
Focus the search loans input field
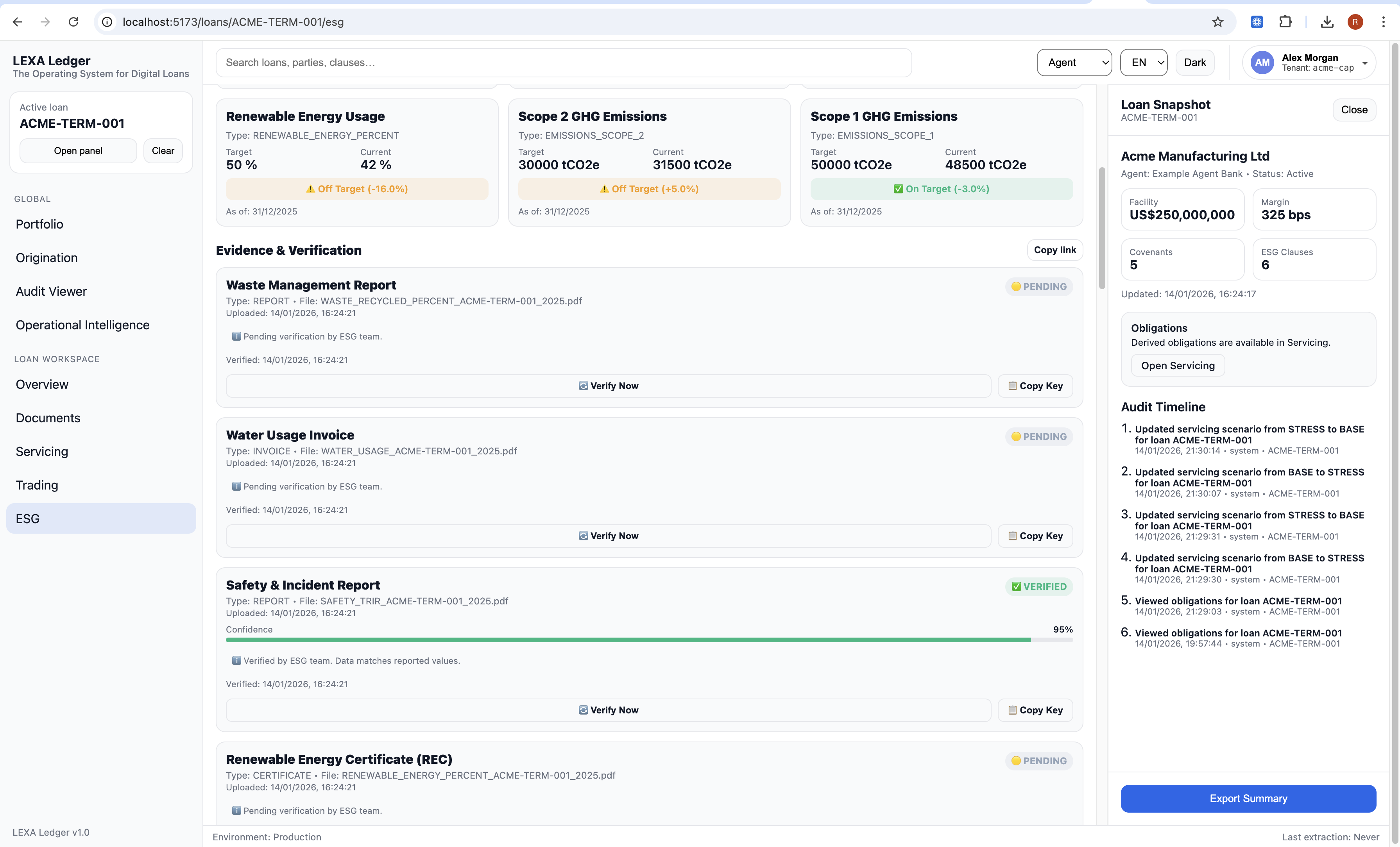pos(563,63)
